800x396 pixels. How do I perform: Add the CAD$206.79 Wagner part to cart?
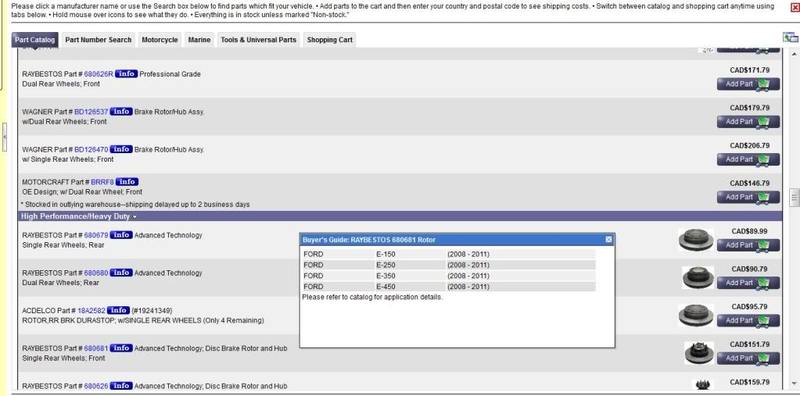point(748,160)
